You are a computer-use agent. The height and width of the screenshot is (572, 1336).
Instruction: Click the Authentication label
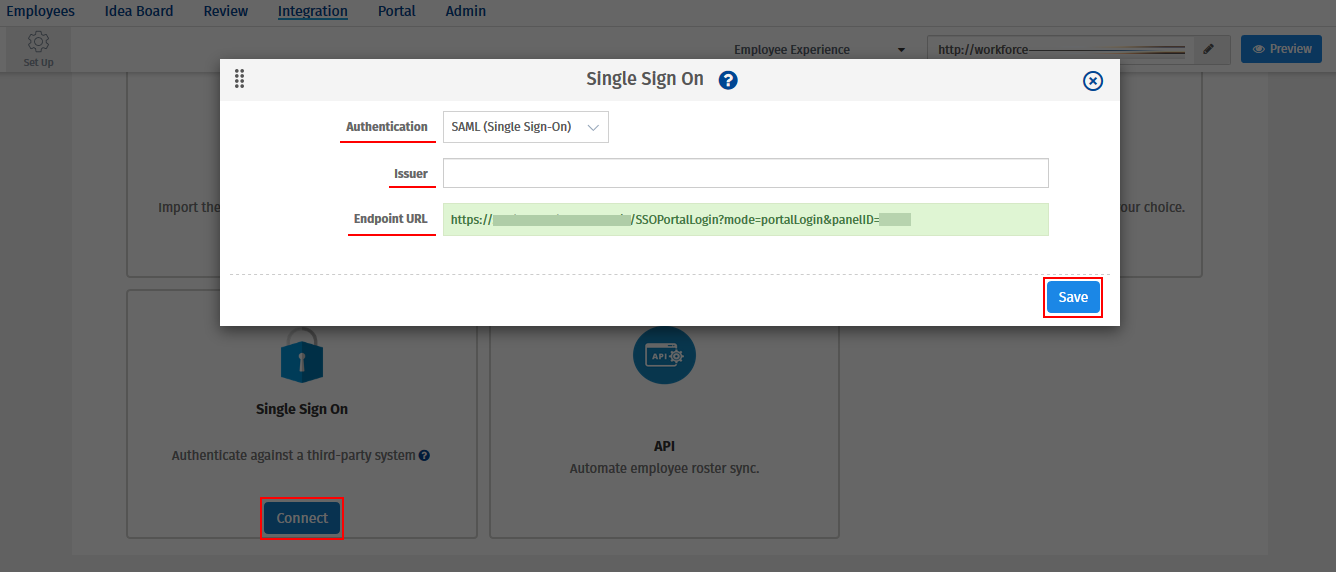pyautogui.click(x=387, y=127)
